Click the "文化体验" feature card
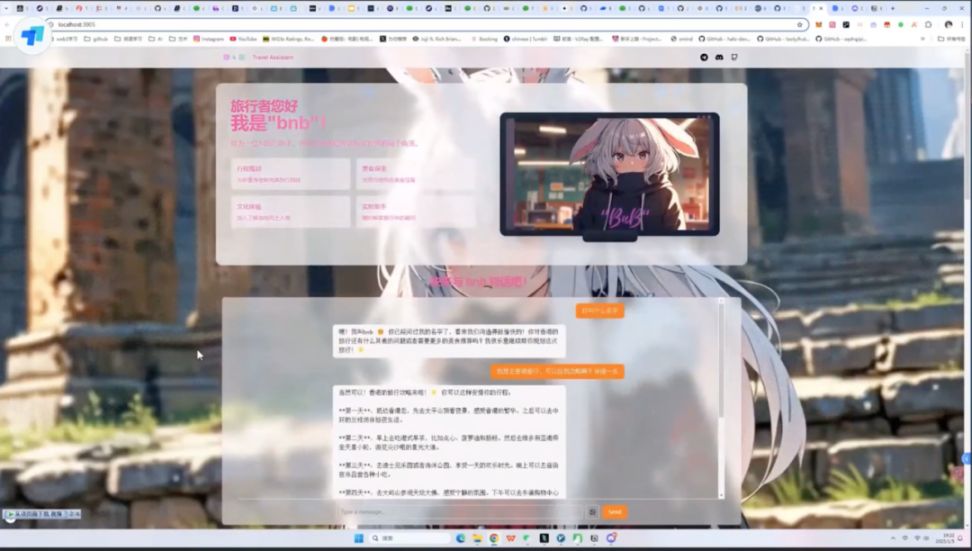This screenshot has width=972, height=551. [291, 212]
